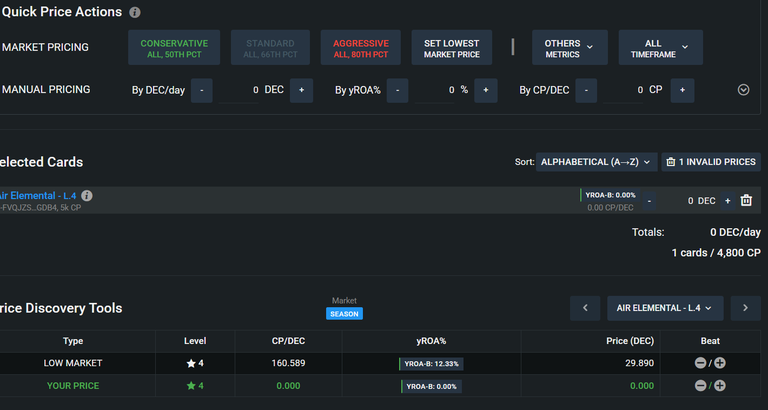Go to previous card with left arrow
The width and height of the screenshot is (768, 410).
coord(585,308)
